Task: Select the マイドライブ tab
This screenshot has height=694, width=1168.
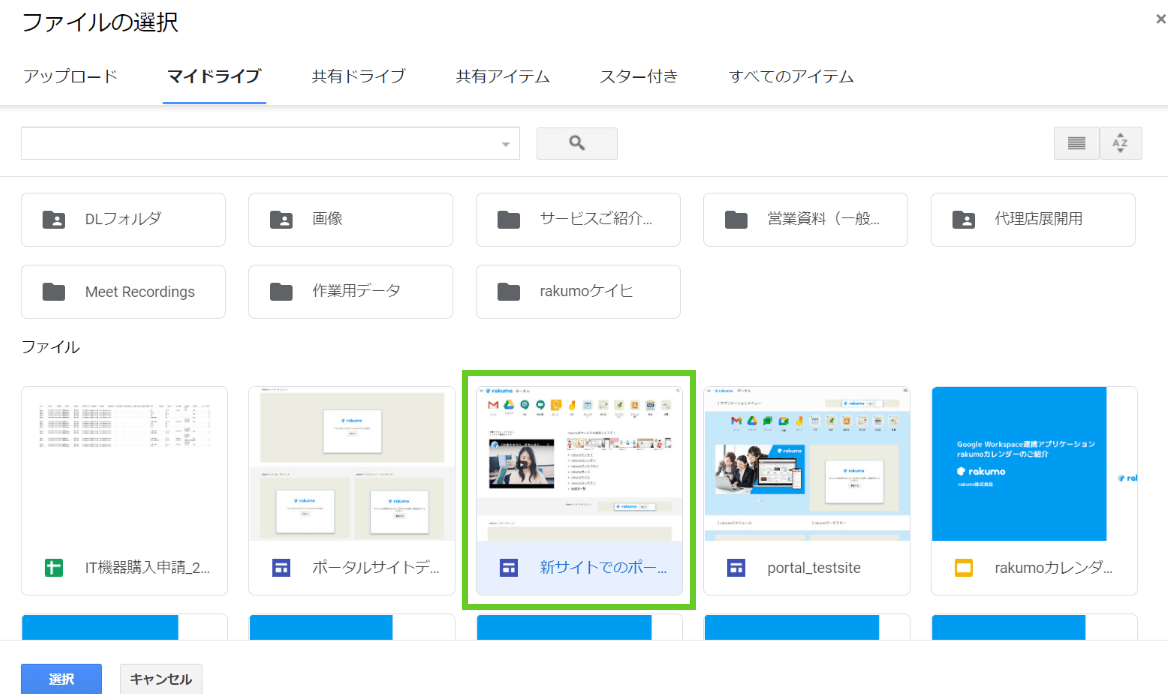Action: (214, 77)
